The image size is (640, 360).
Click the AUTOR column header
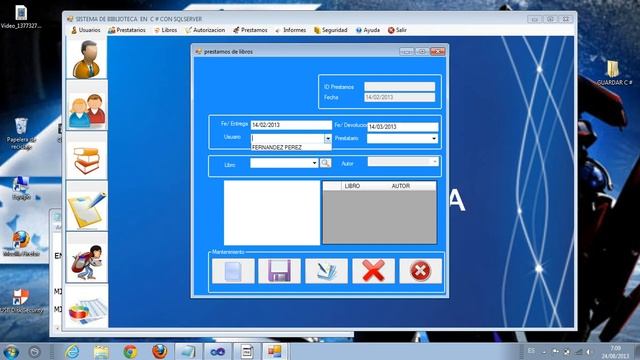coord(400,186)
